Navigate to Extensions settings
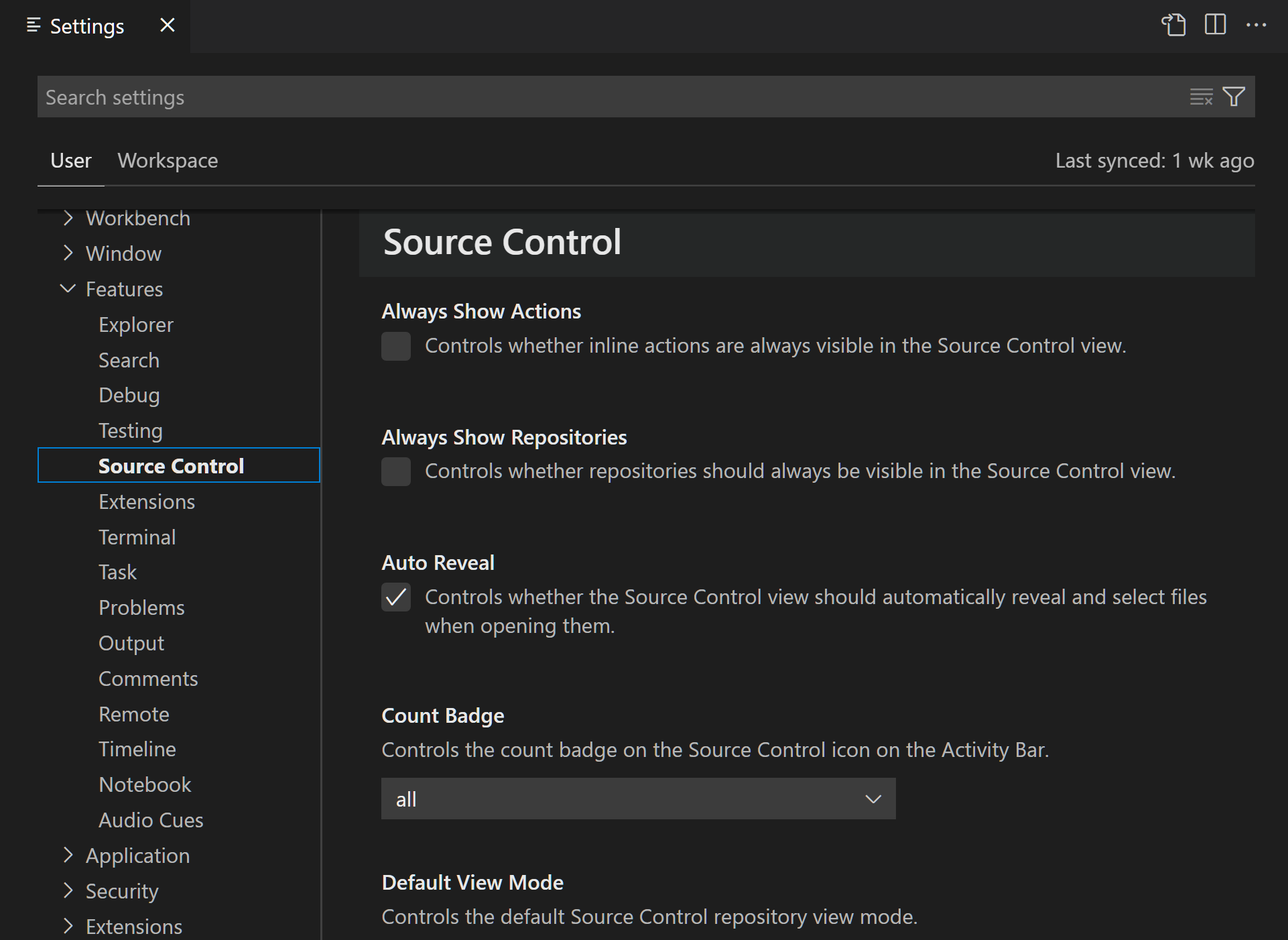Image resolution: width=1288 pixels, height=940 pixels. [x=147, y=501]
